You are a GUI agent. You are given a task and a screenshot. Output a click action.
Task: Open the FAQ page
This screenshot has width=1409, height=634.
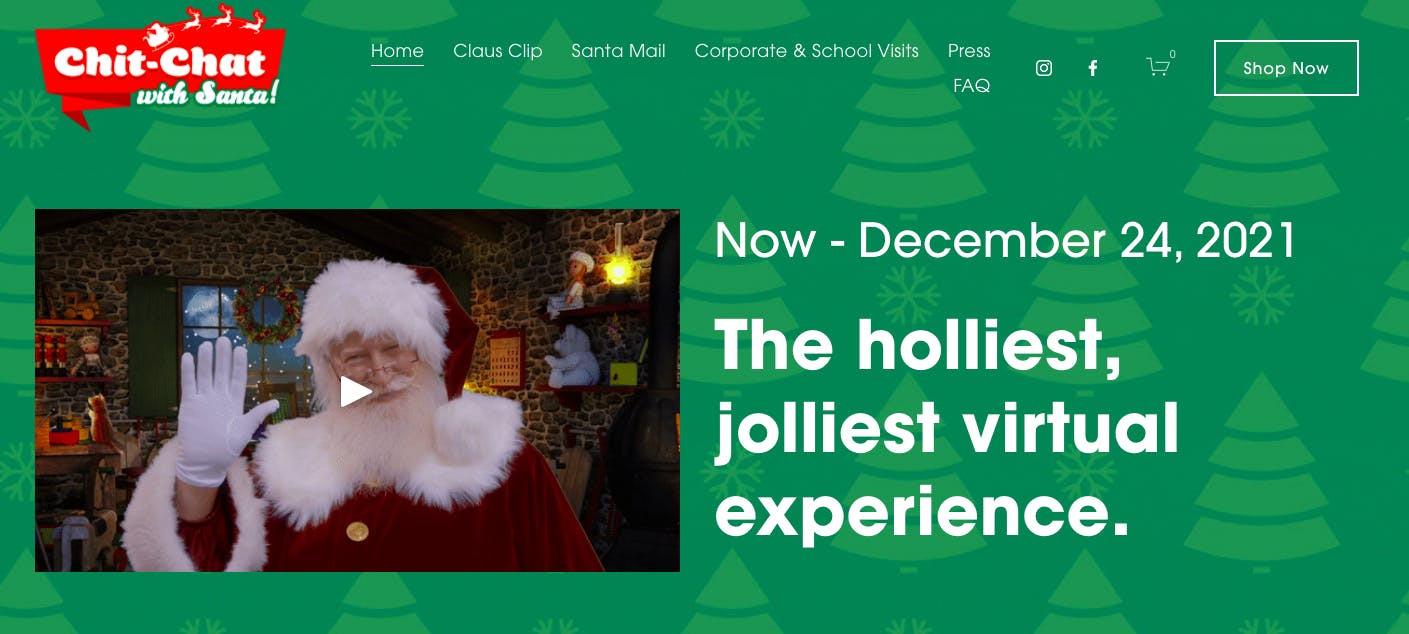[x=972, y=86]
